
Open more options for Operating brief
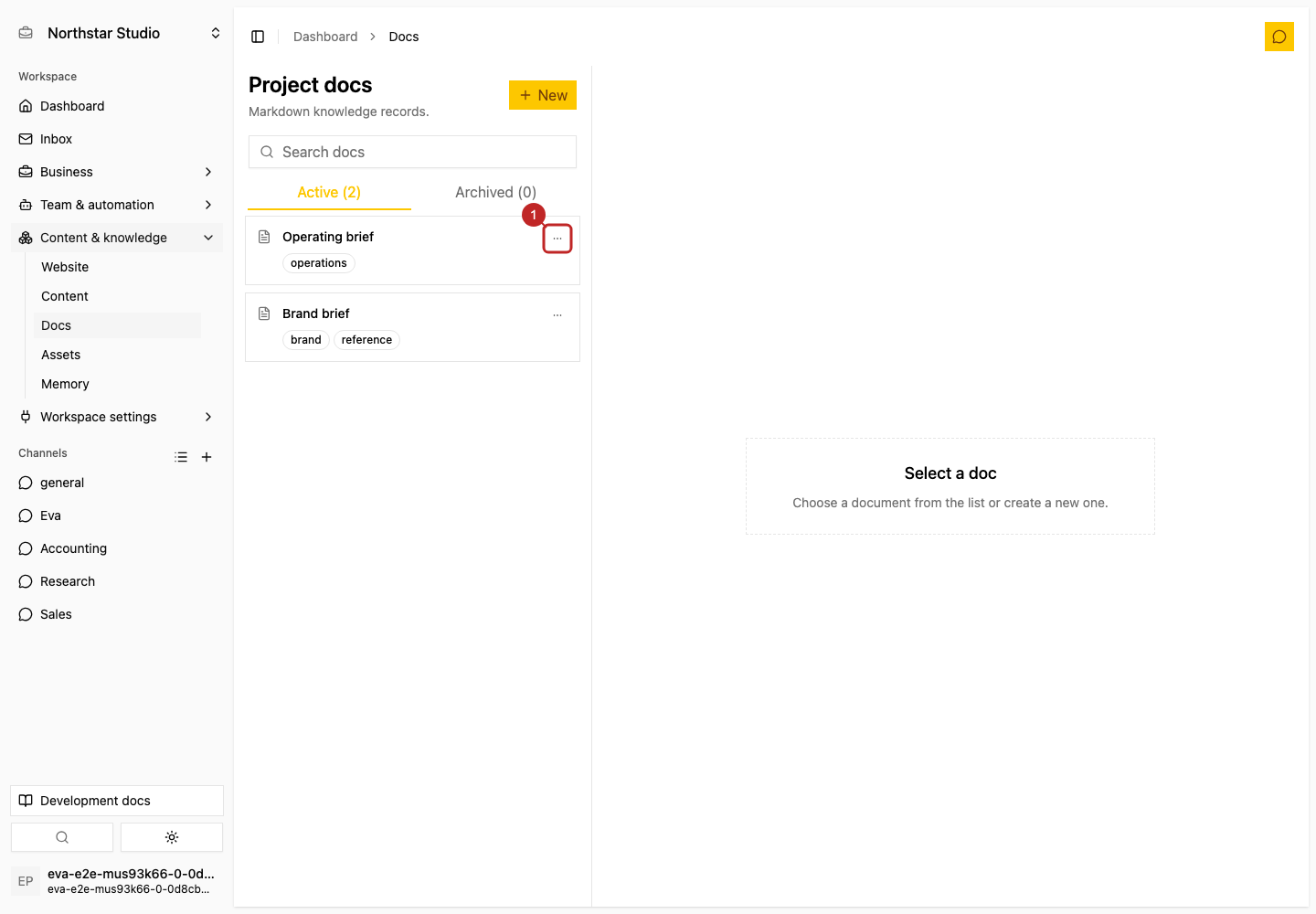[557, 239]
